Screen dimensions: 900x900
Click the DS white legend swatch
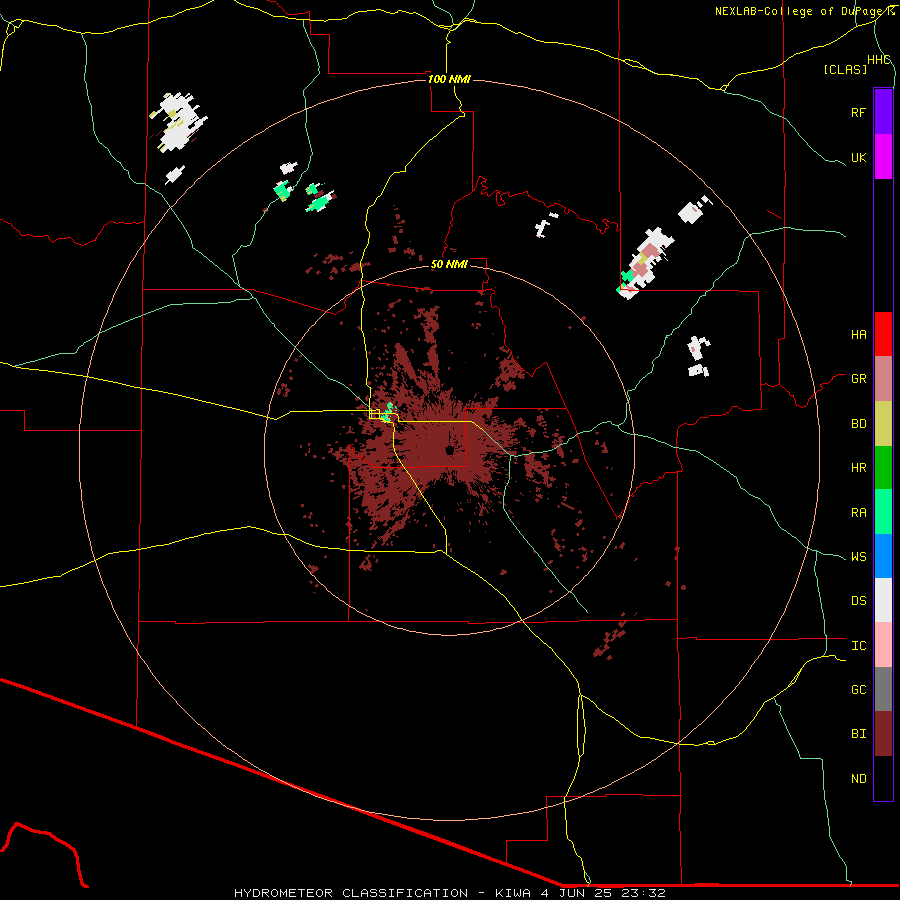(883, 600)
